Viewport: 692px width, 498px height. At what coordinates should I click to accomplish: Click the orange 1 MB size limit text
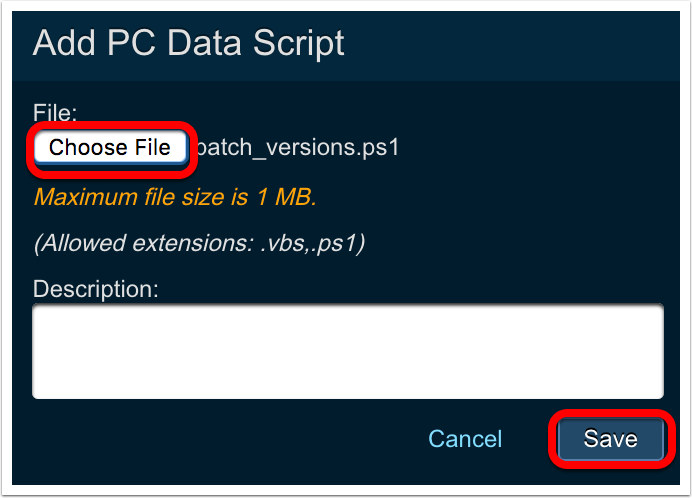click(175, 196)
